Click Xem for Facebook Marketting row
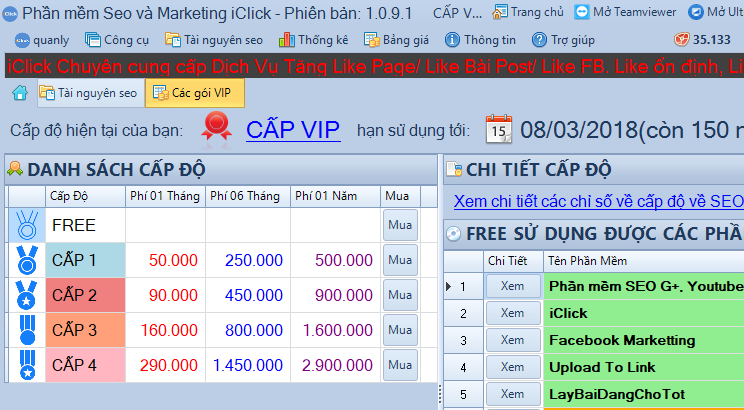The image size is (744, 410). [x=513, y=340]
